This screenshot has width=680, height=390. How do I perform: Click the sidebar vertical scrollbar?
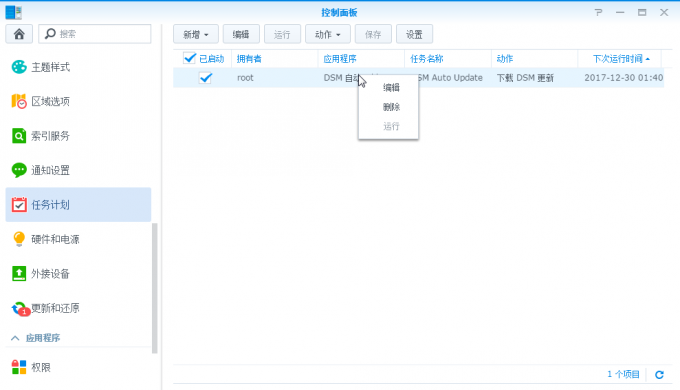pos(154,288)
